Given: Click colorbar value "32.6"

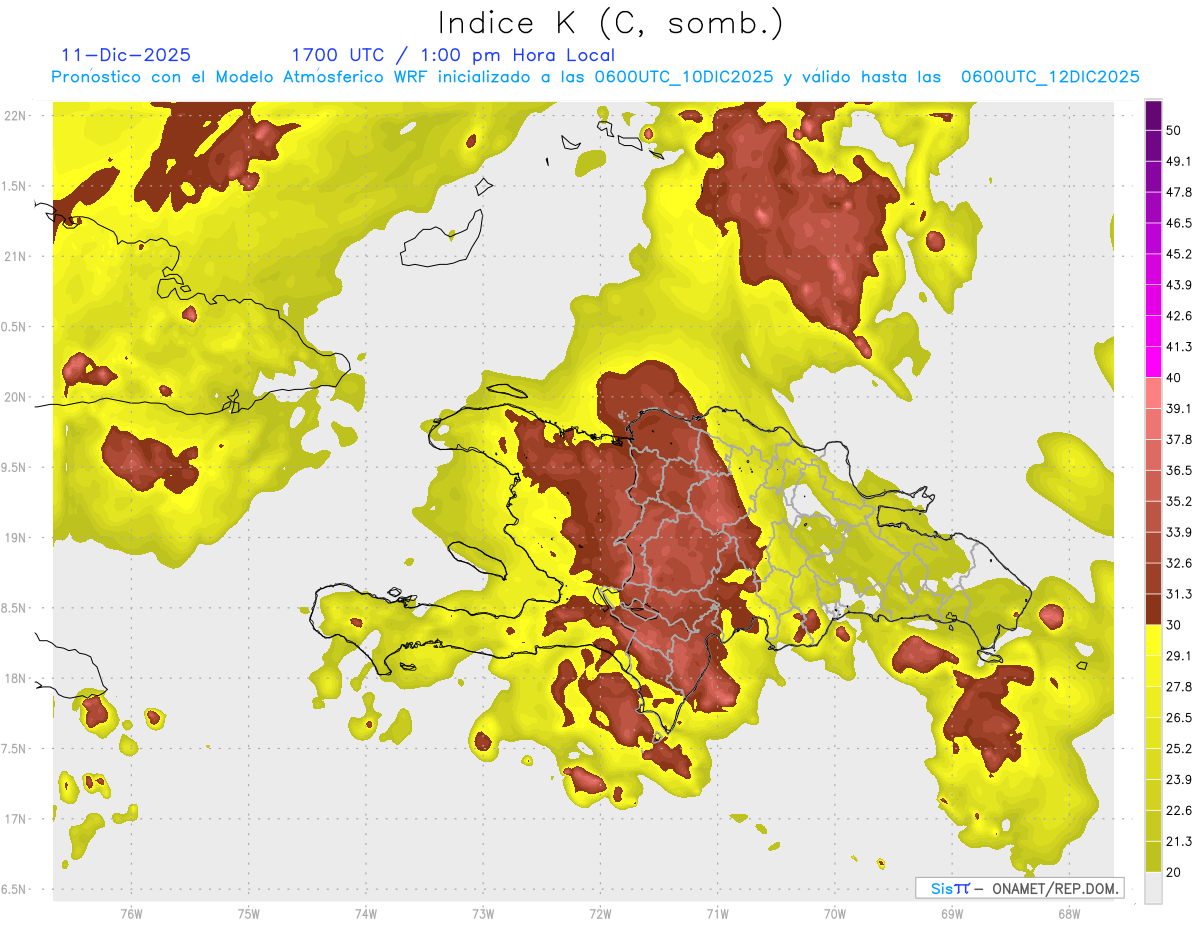Looking at the screenshot, I should 1180,563.
